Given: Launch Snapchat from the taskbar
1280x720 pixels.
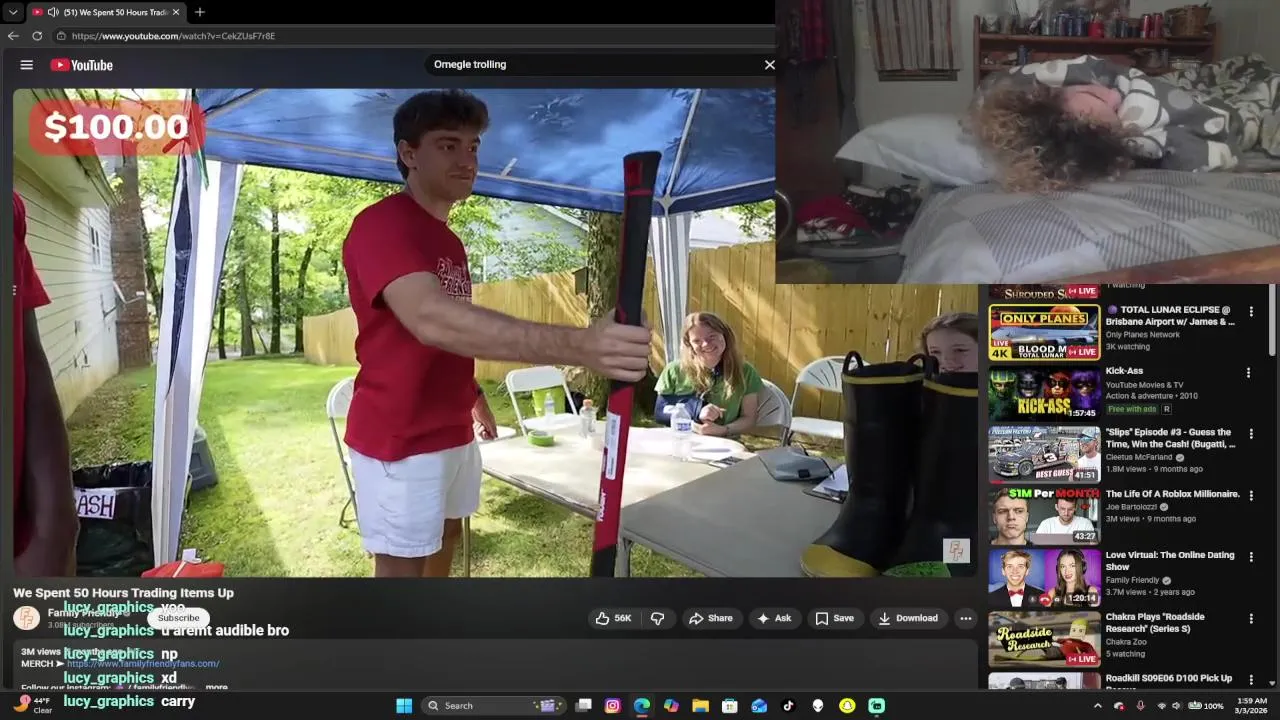Looking at the screenshot, I should pyautogui.click(x=847, y=705).
